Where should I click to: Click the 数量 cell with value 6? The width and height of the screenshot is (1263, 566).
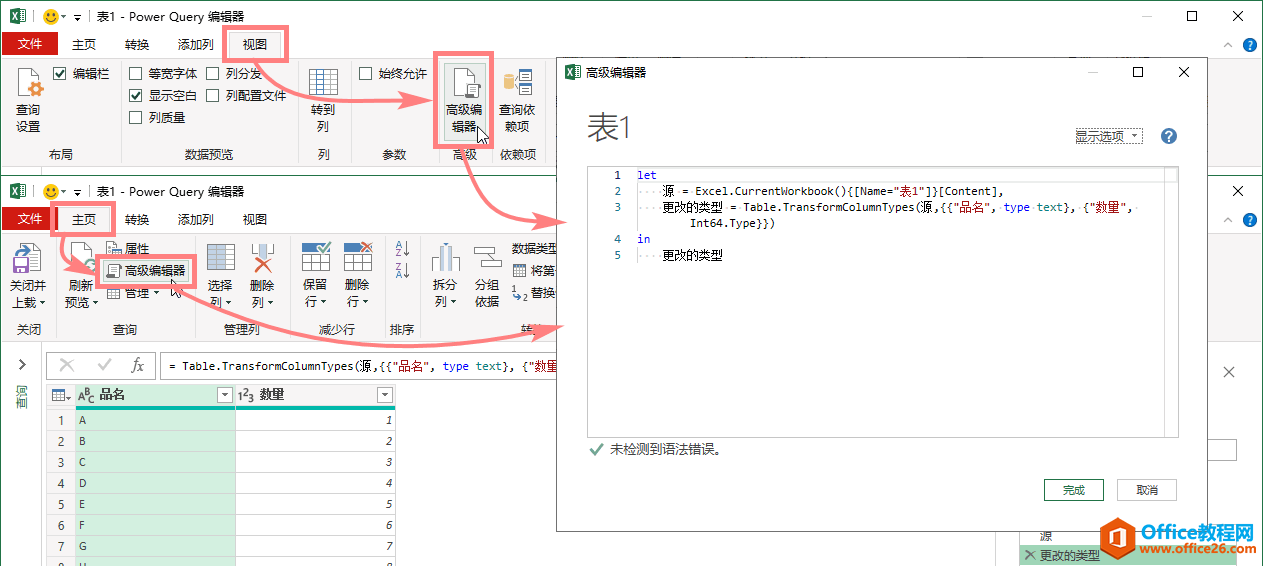tap(315, 525)
